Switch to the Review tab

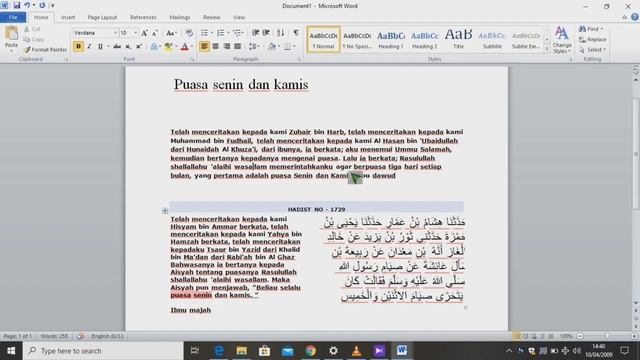point(211,18)
